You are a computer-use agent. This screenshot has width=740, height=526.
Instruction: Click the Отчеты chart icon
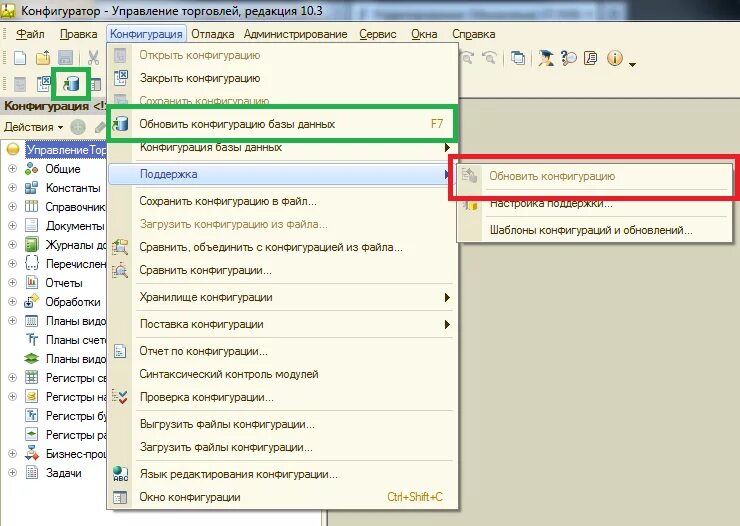pos(32,283)
